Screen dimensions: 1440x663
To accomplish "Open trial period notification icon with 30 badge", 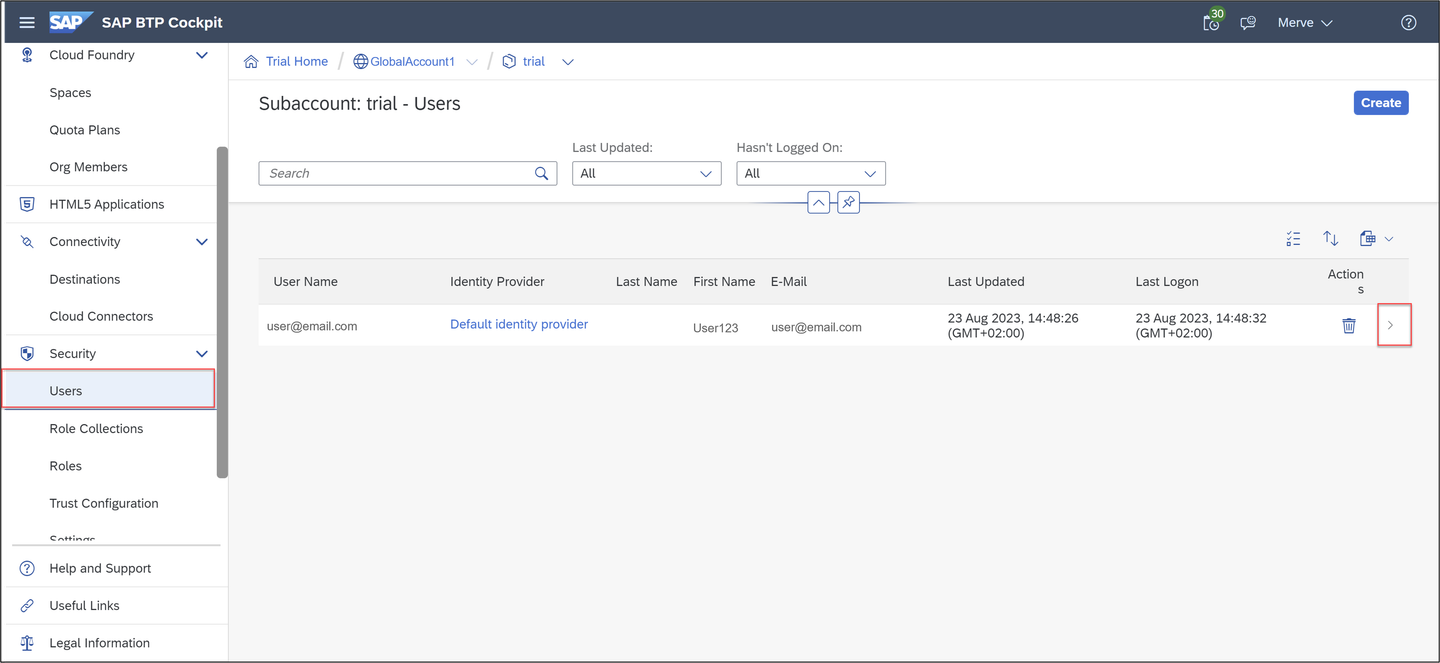I will tap(1212, 21).
